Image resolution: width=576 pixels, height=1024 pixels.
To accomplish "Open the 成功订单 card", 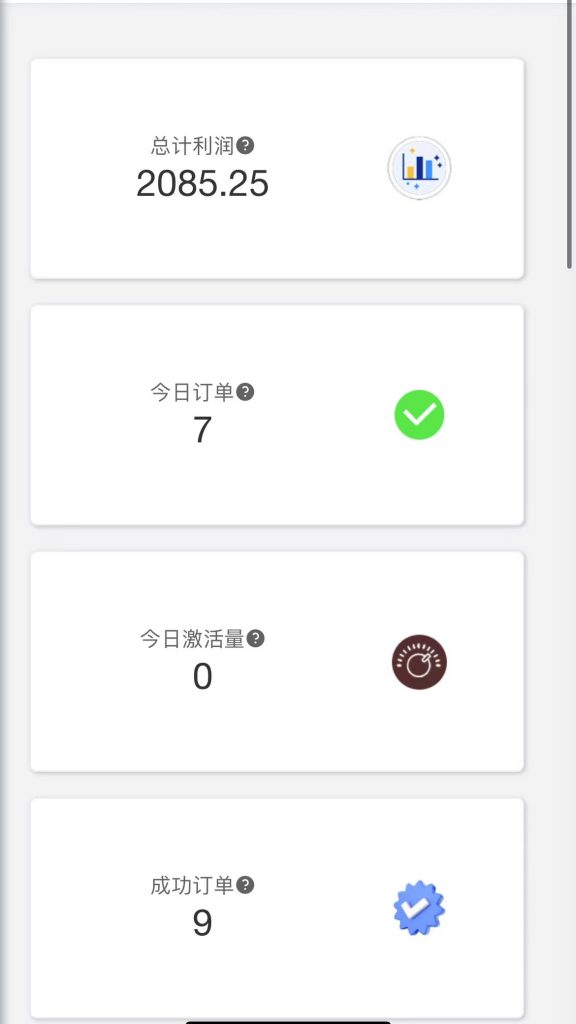I will (x=276, y=906).
